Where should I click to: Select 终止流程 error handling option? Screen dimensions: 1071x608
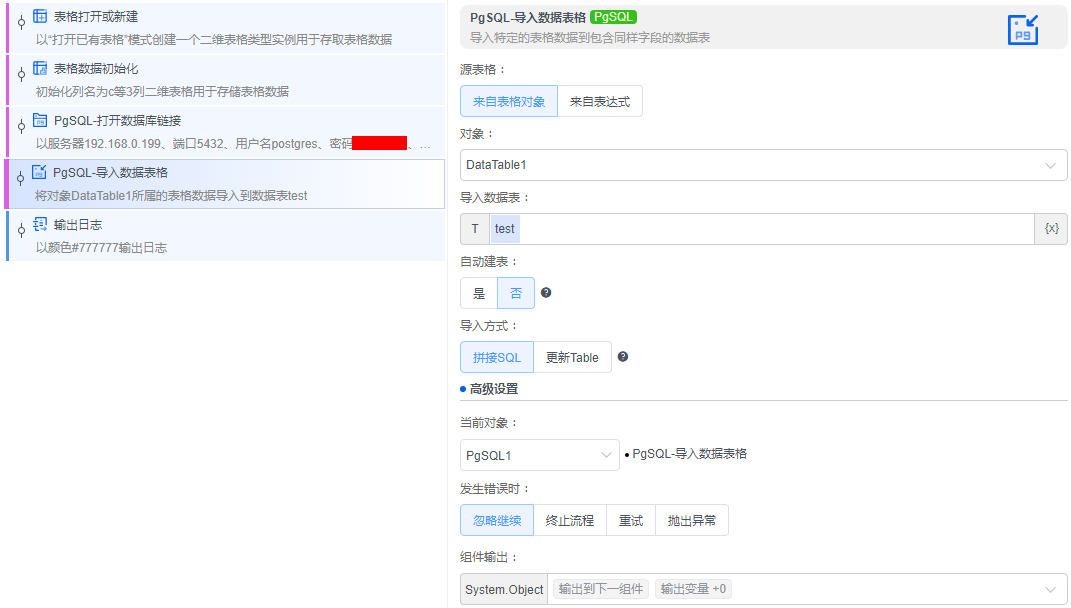570,519
